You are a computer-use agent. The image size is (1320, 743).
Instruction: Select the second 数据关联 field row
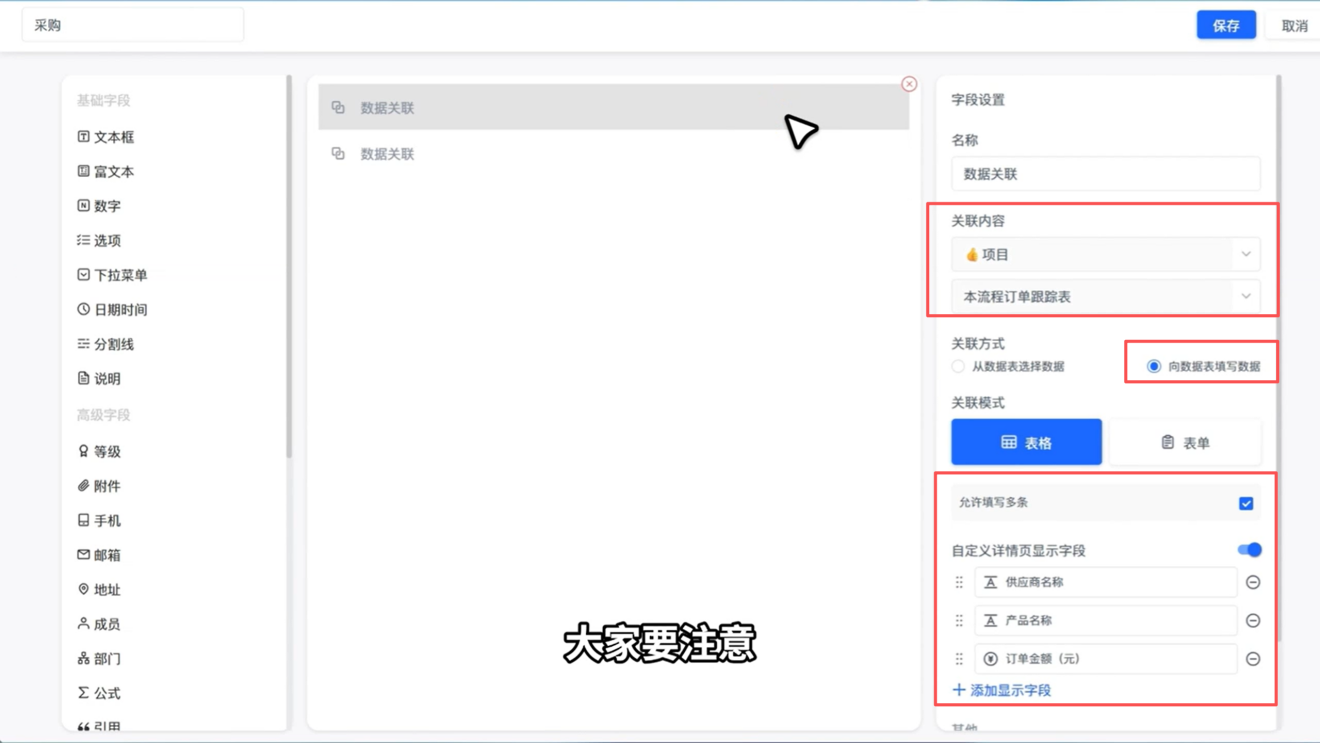pyautogui.click(x=614, y=153)
